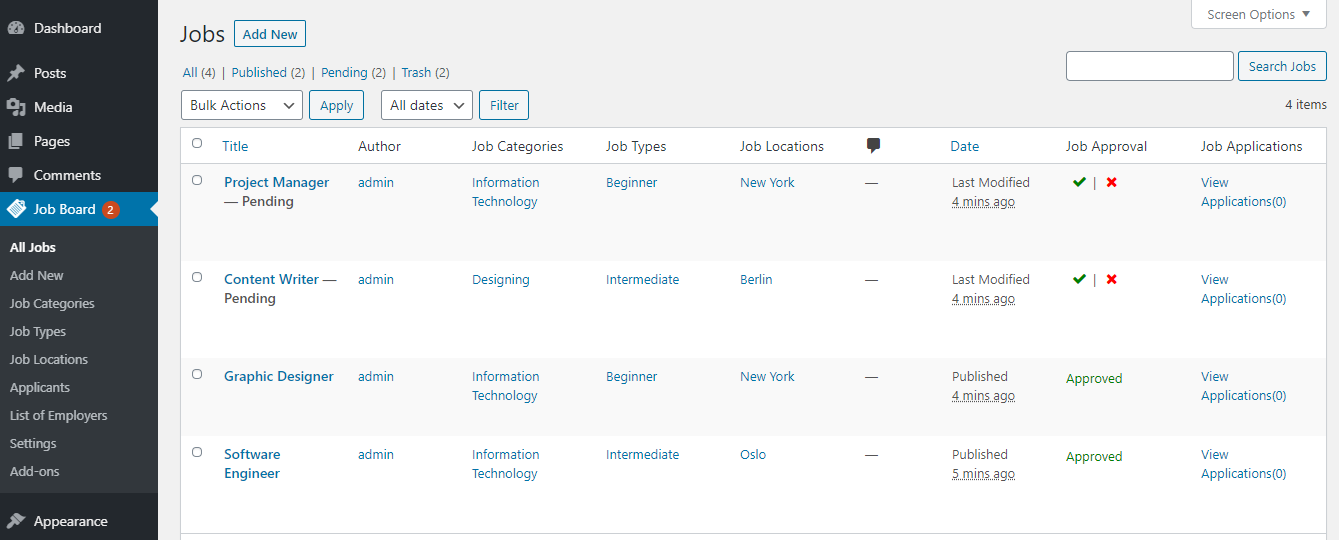
Task: Approve the Project Manager job with green check
Action: tap(1079, 182)
